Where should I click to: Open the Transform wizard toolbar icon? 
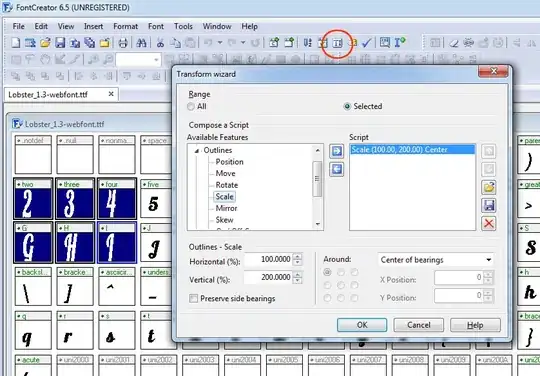(x=338, y=43)
